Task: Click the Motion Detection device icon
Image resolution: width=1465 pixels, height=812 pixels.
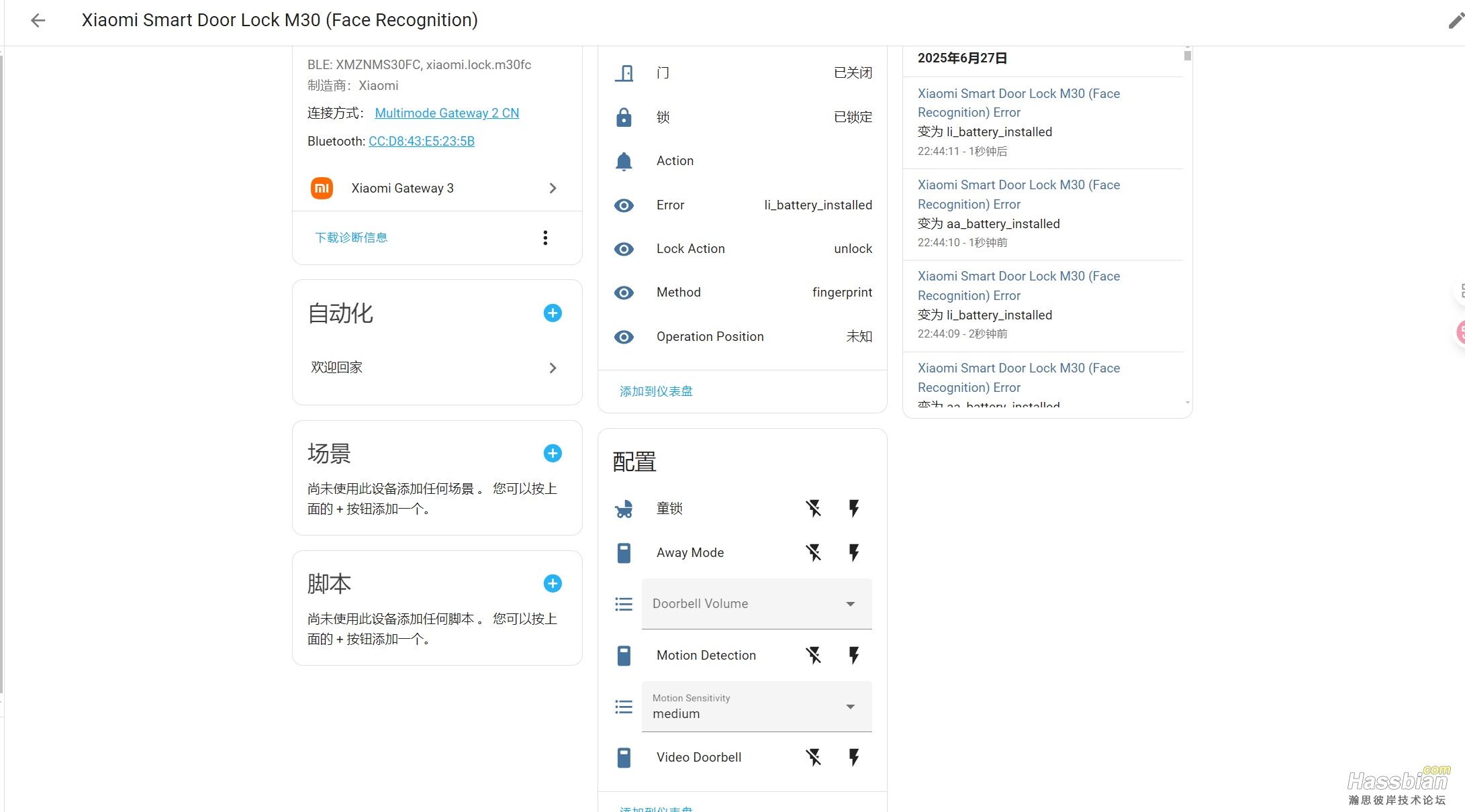Action: pyautogui.click(x=624, y=656)
